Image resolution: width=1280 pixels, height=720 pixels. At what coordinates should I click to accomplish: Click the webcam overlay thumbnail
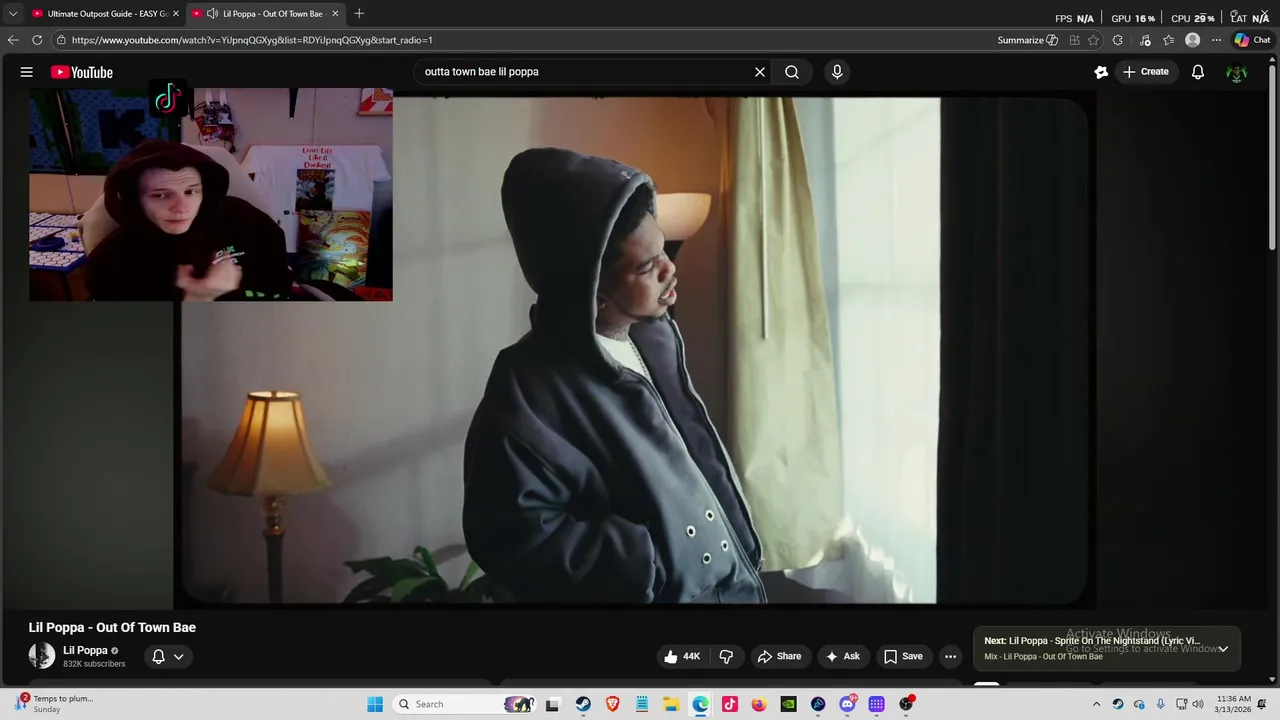pyautogui.click(x=211, y=194)
